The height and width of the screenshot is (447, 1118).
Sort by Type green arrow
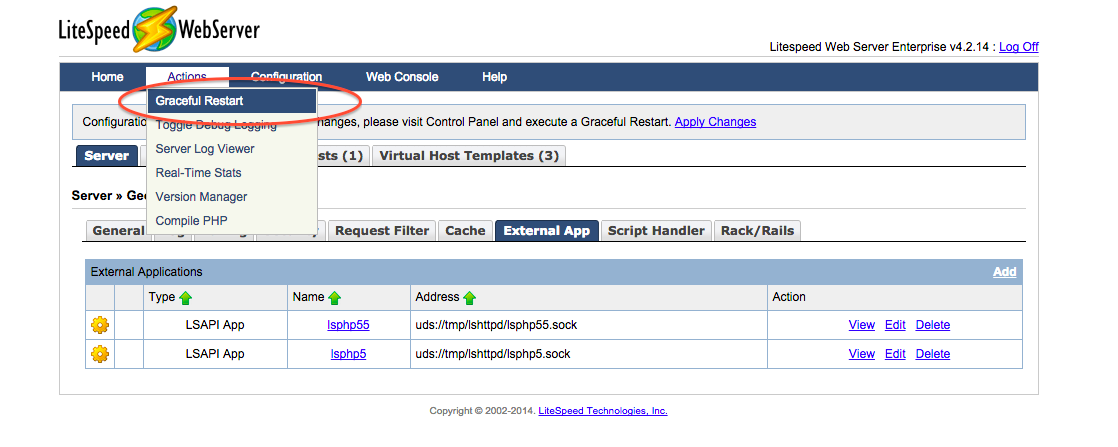coord(185,297)
